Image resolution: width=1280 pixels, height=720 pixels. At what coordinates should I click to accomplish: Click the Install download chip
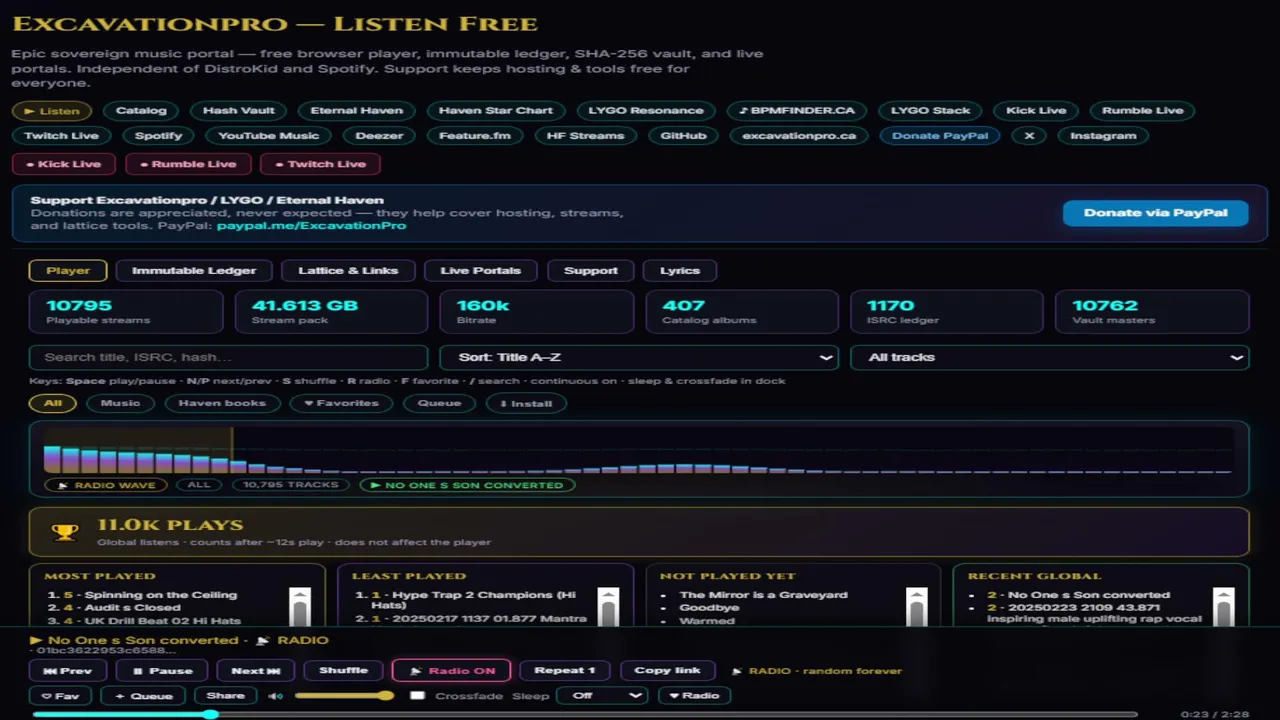point(526,403)
